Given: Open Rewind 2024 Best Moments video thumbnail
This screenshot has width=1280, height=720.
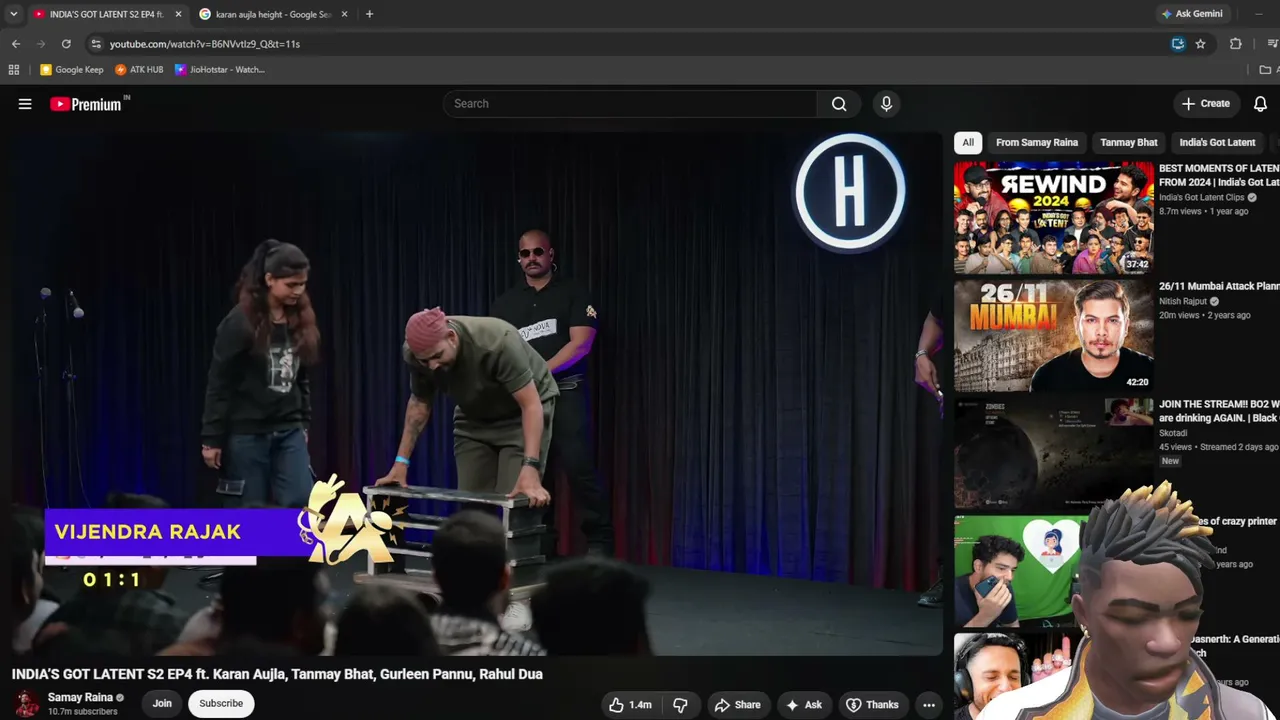Looking at the screenshot, I should (x=1054, y=218).
